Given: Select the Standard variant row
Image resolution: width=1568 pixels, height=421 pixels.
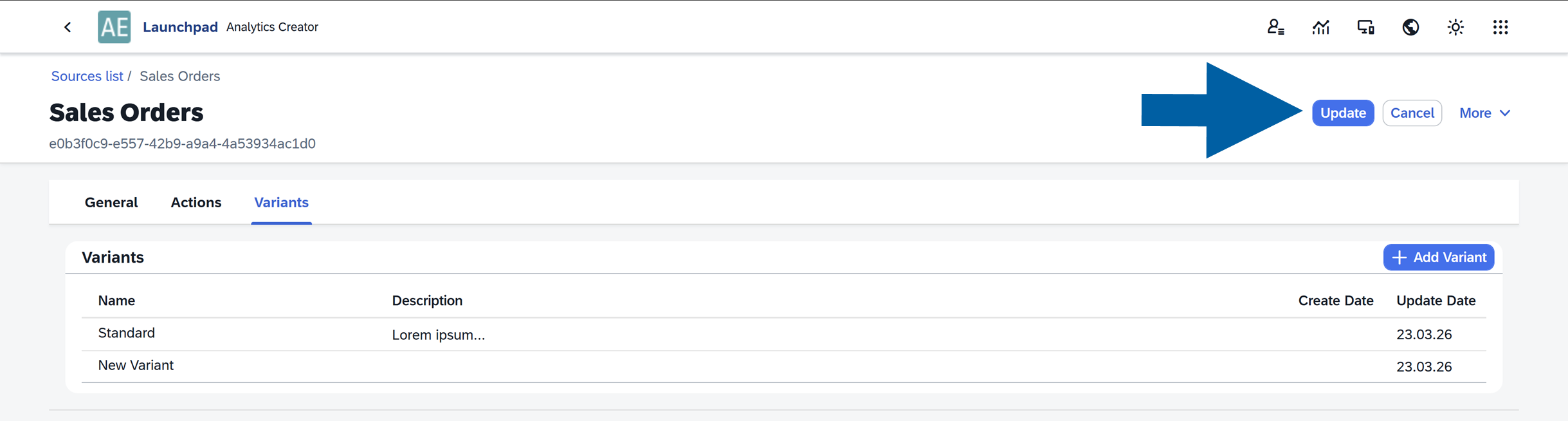Looking at the screenshot, I should [127, 333].
